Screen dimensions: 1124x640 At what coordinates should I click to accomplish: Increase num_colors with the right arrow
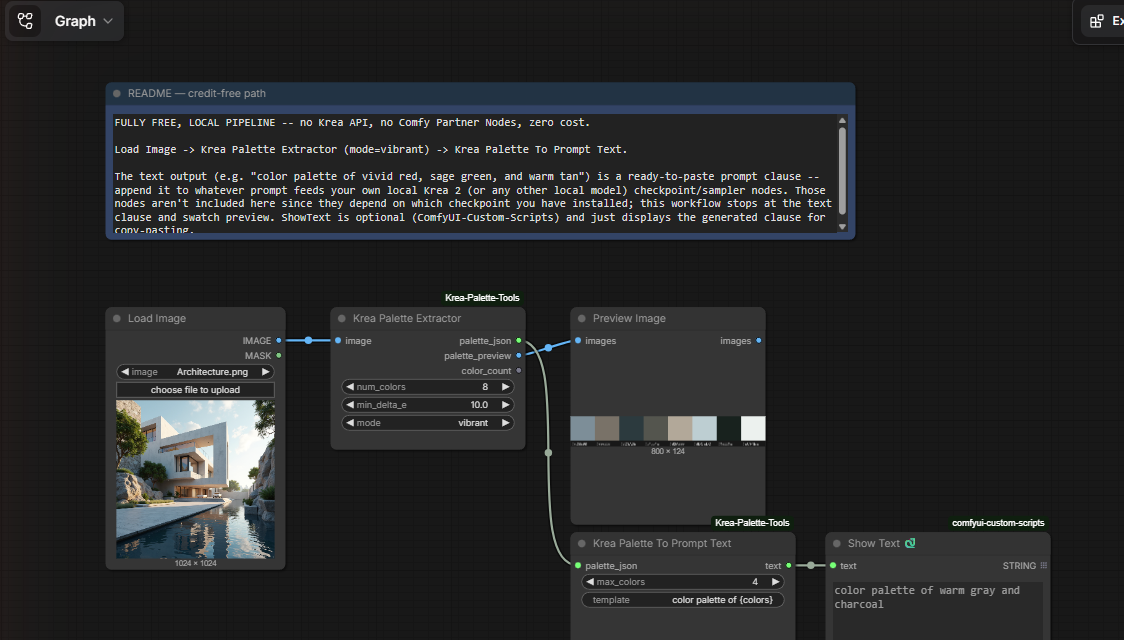(505, 387)
